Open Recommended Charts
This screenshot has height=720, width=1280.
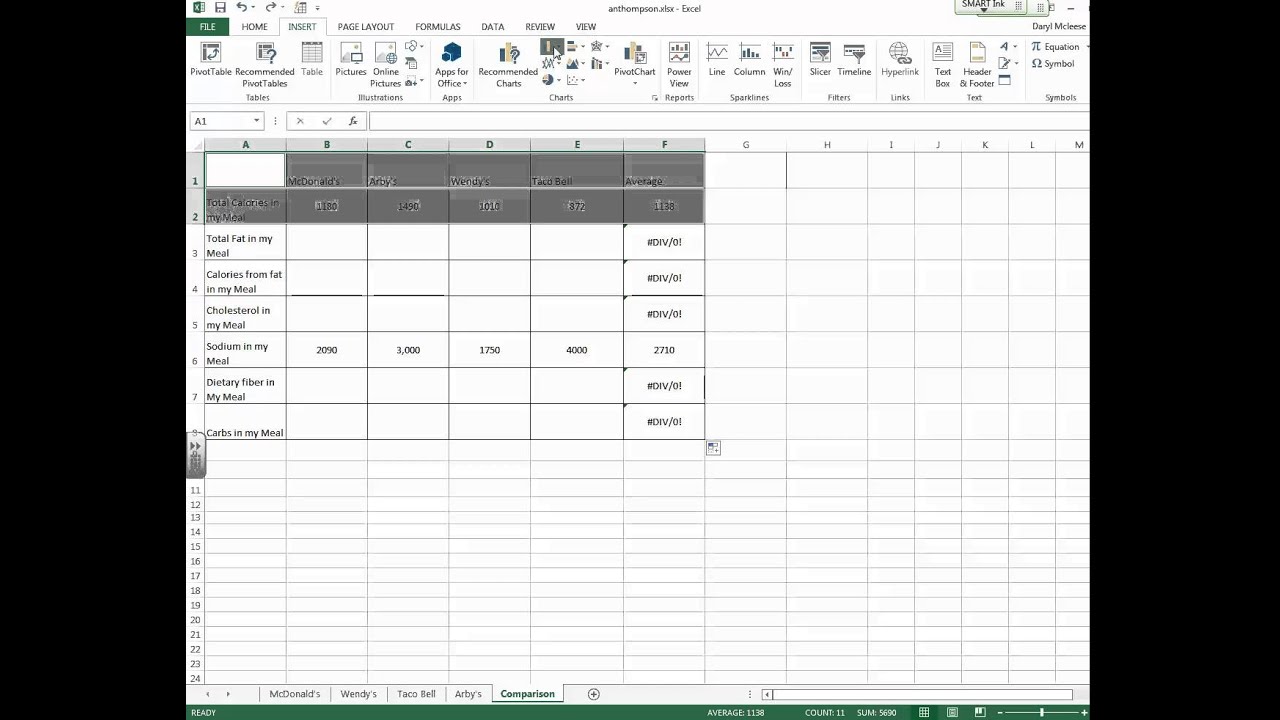[x=508, y=65]
